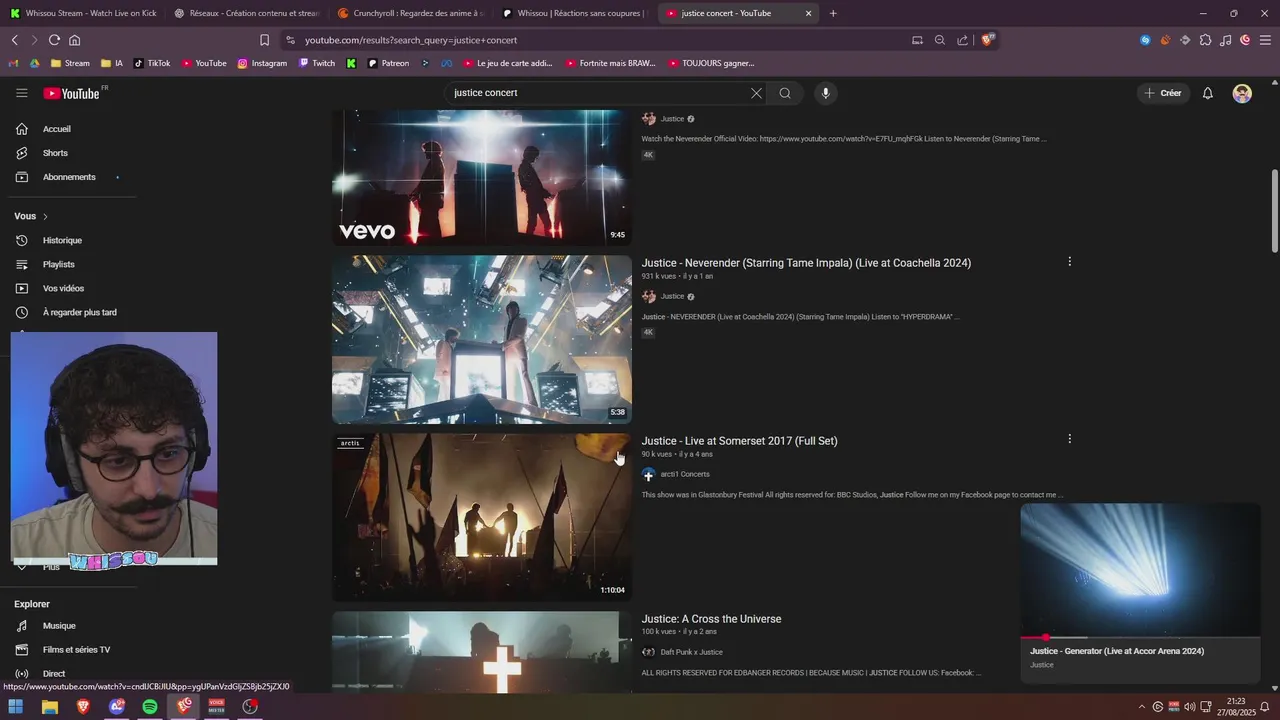Click the YouTube logo
The image size is (1280, 720).
(x=71, y=93)
